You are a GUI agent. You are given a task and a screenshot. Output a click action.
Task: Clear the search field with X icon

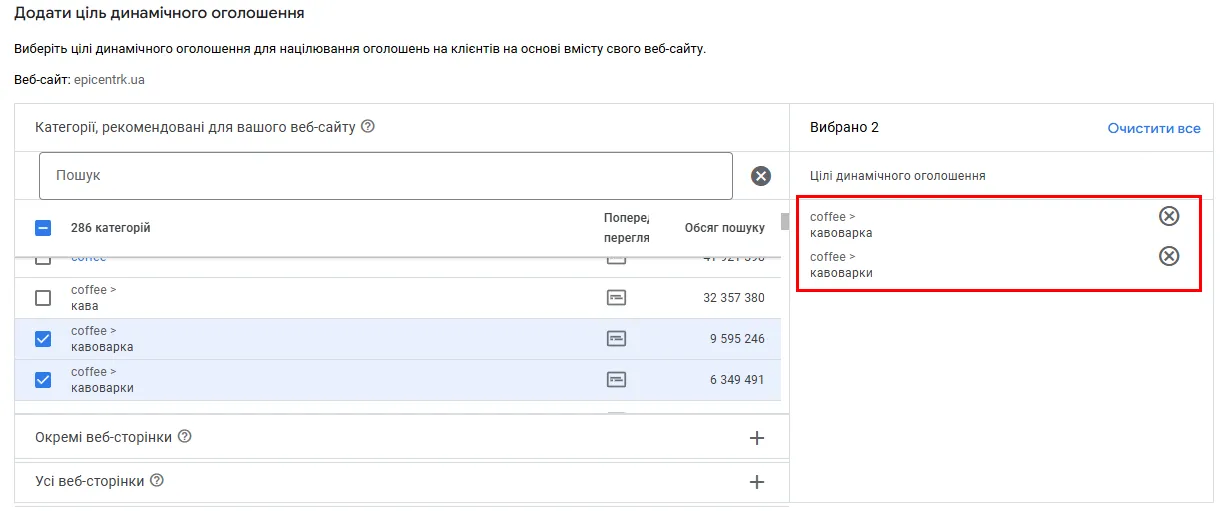pos(761,176)
